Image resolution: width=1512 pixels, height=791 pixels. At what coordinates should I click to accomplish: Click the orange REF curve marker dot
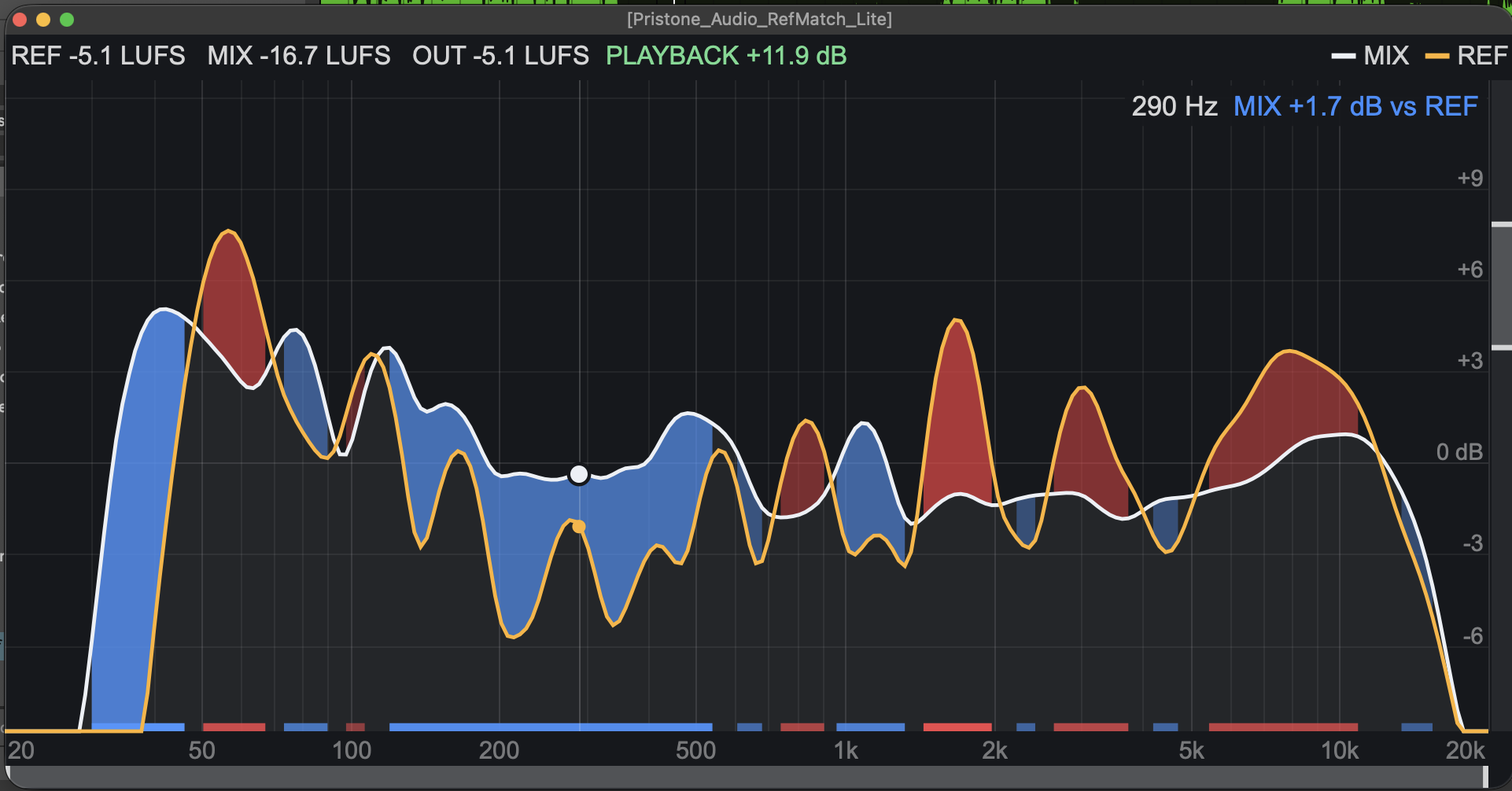coord(579,527)
